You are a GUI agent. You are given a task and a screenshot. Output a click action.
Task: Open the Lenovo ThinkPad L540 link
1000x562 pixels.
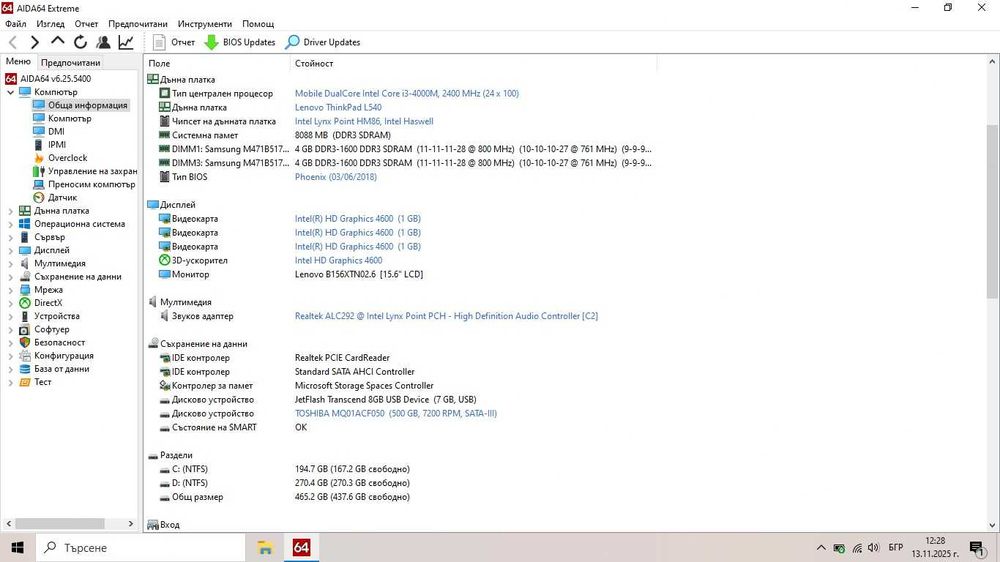(338, 107)
